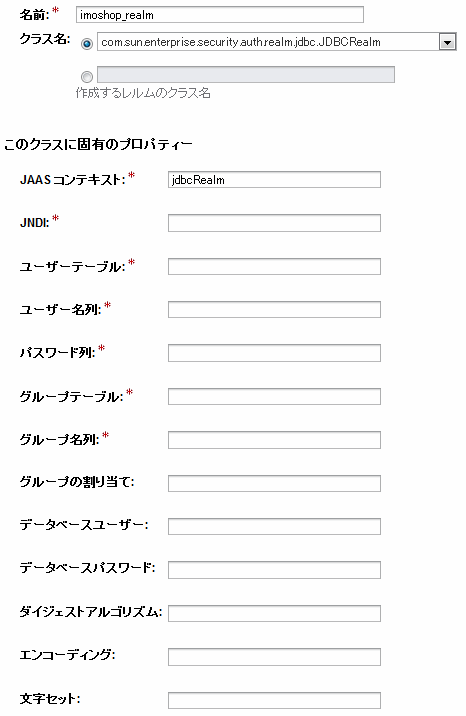Select the ダイジェストアルゴリズム text box
The image size is (466, 716).
[274, 613]
